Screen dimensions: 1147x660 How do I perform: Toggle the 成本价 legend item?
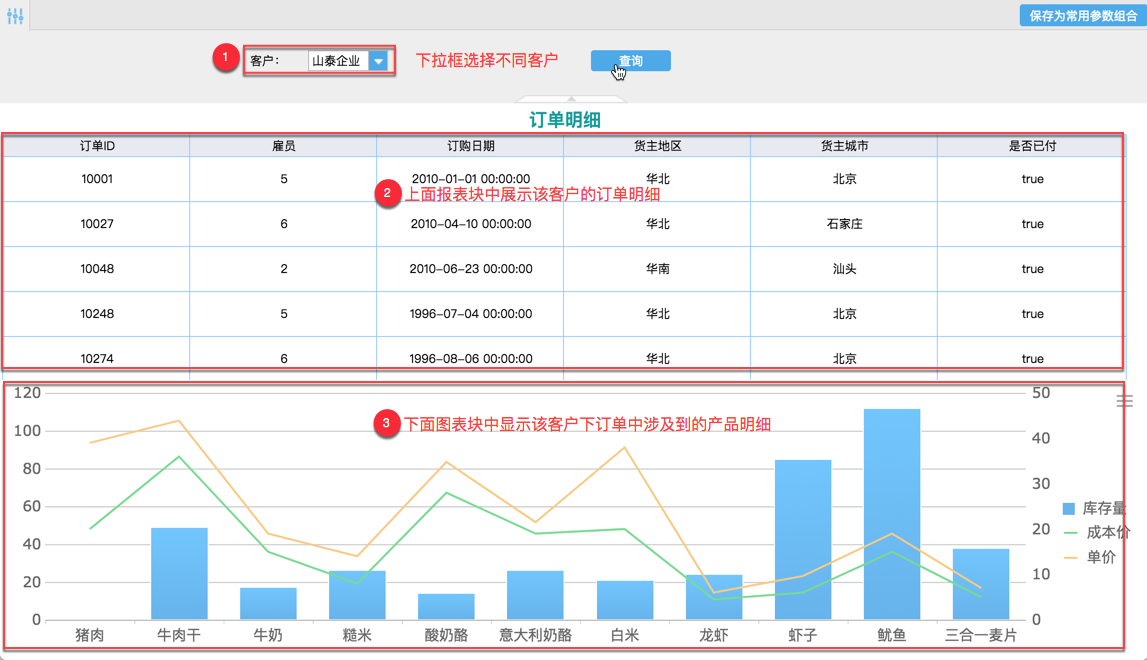tap(1097, 532)
